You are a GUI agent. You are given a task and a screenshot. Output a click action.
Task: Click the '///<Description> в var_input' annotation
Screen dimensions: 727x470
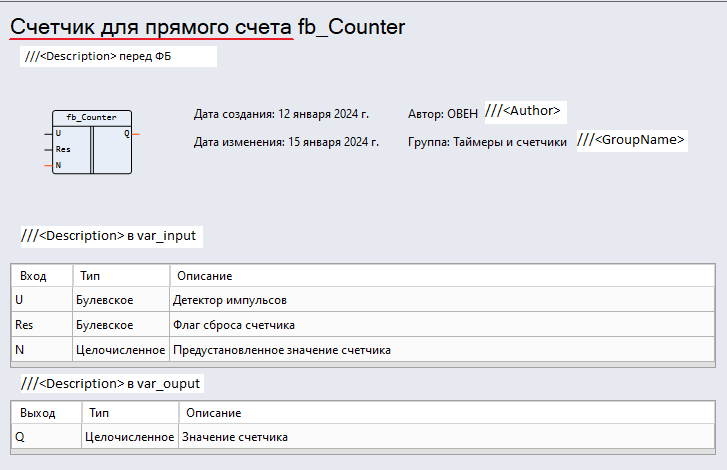(110, 236)
